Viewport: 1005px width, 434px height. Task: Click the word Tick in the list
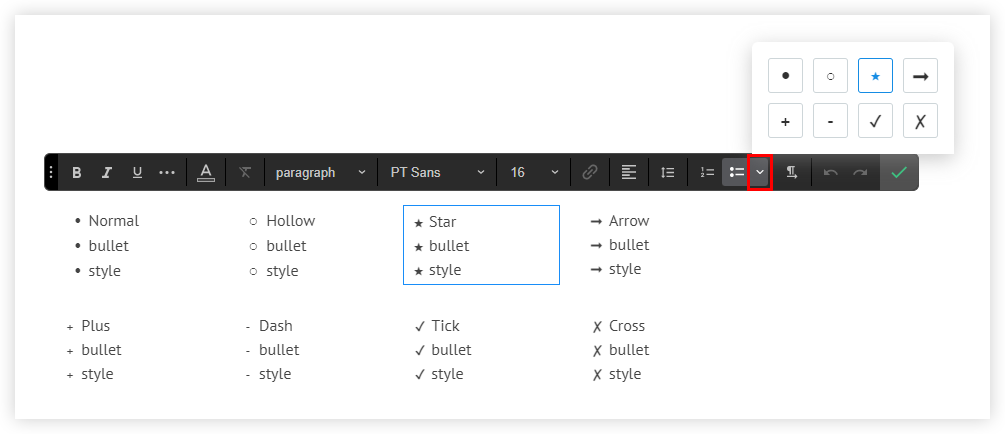pyautogui.click(x=445, y=326)
